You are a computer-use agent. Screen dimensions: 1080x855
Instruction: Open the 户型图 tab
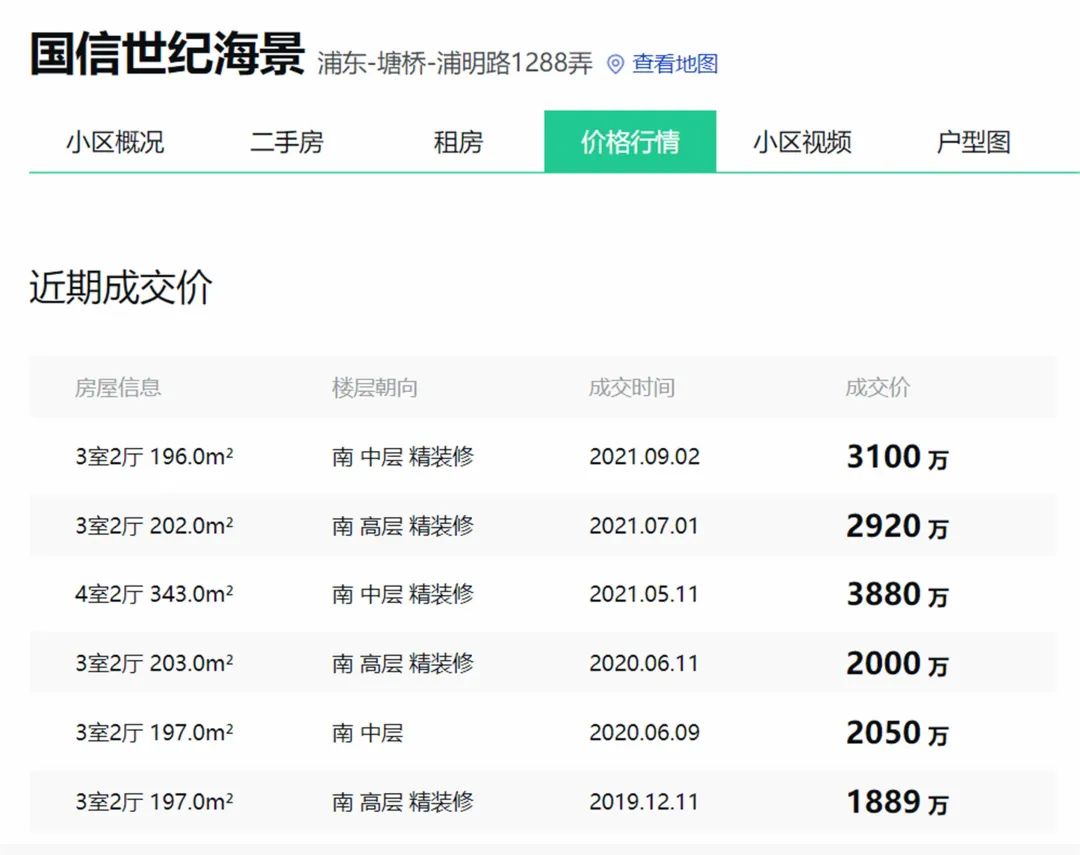click(973, 142)
